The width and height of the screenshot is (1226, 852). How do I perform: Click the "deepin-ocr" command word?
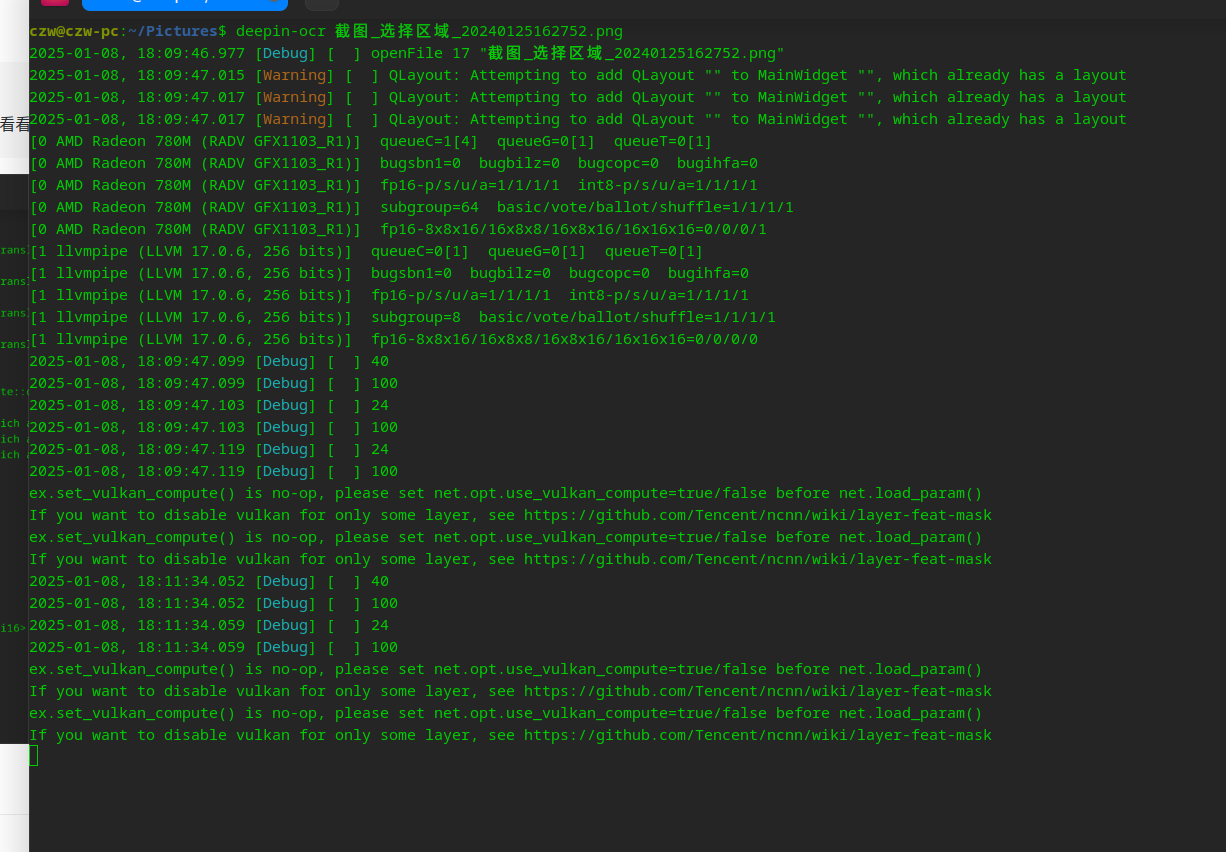point(281,31)
